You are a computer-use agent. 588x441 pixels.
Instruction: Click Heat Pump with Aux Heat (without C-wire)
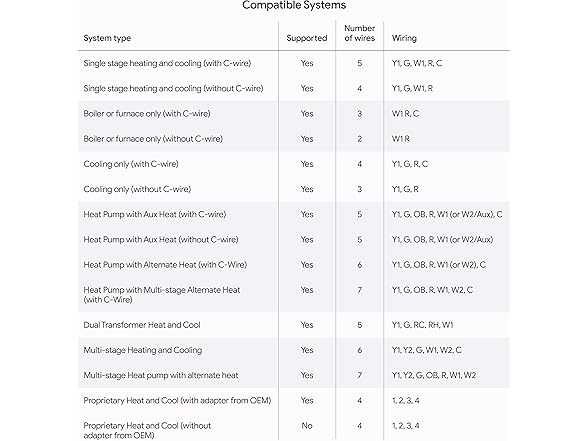(x=161, y=240)
